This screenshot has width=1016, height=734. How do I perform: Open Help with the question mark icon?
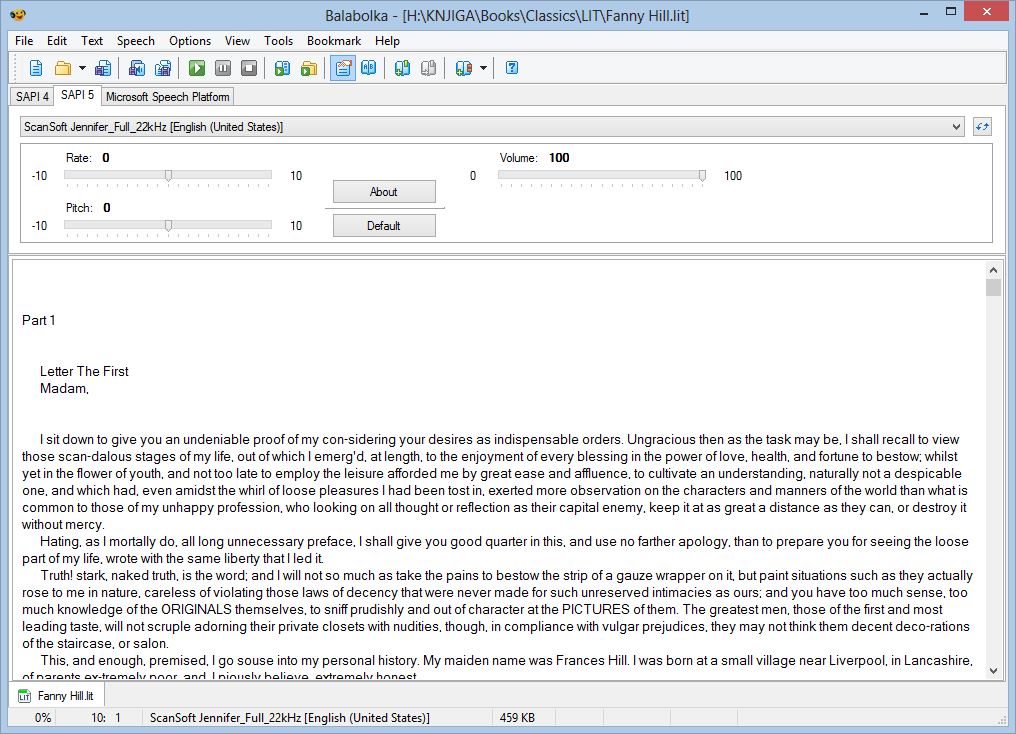coord(512,68)
